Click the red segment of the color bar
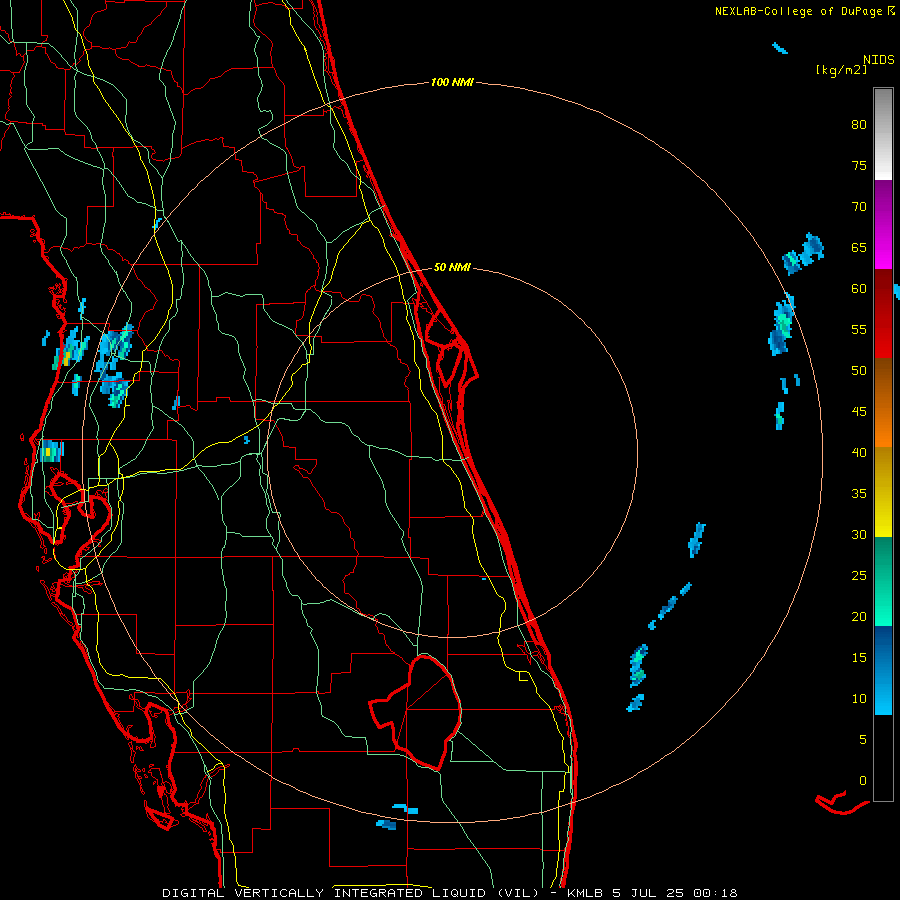 click(883, 314)
